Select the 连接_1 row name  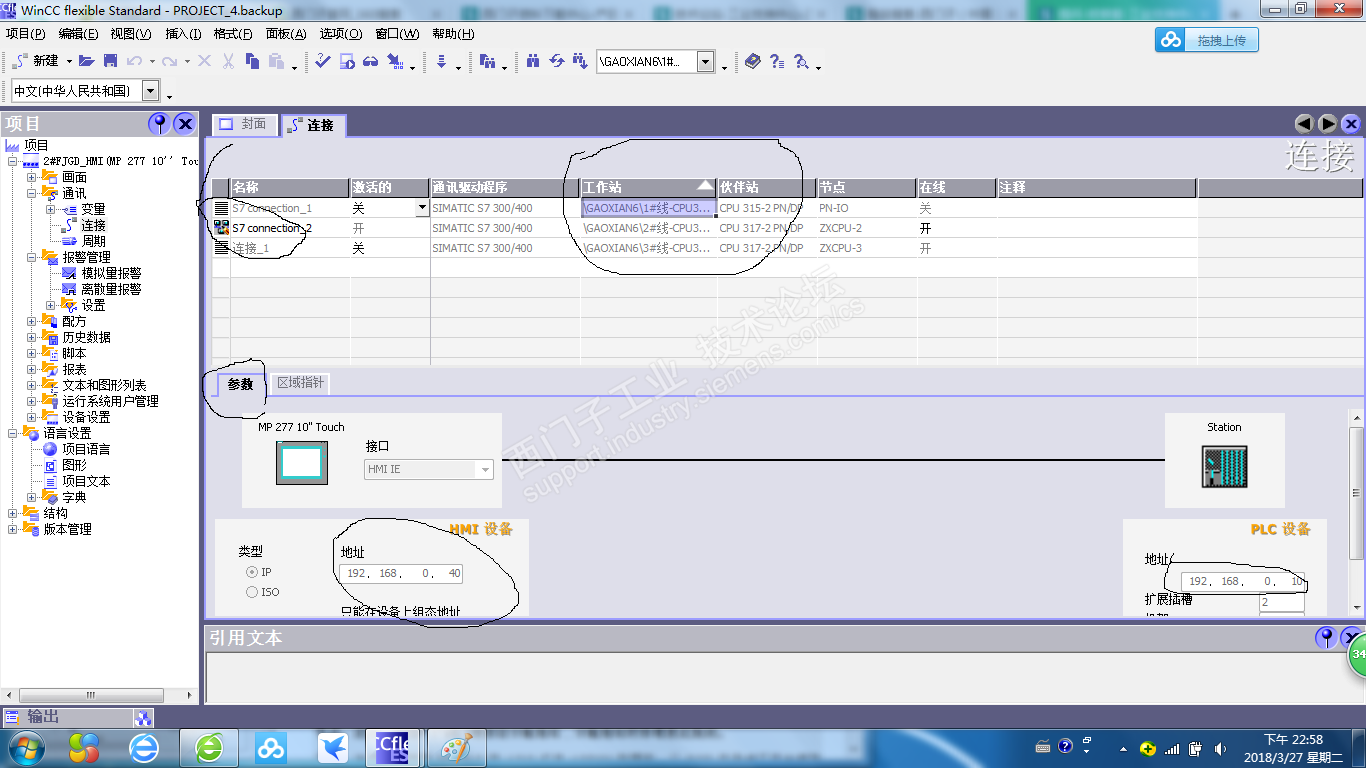click(250, 248)
